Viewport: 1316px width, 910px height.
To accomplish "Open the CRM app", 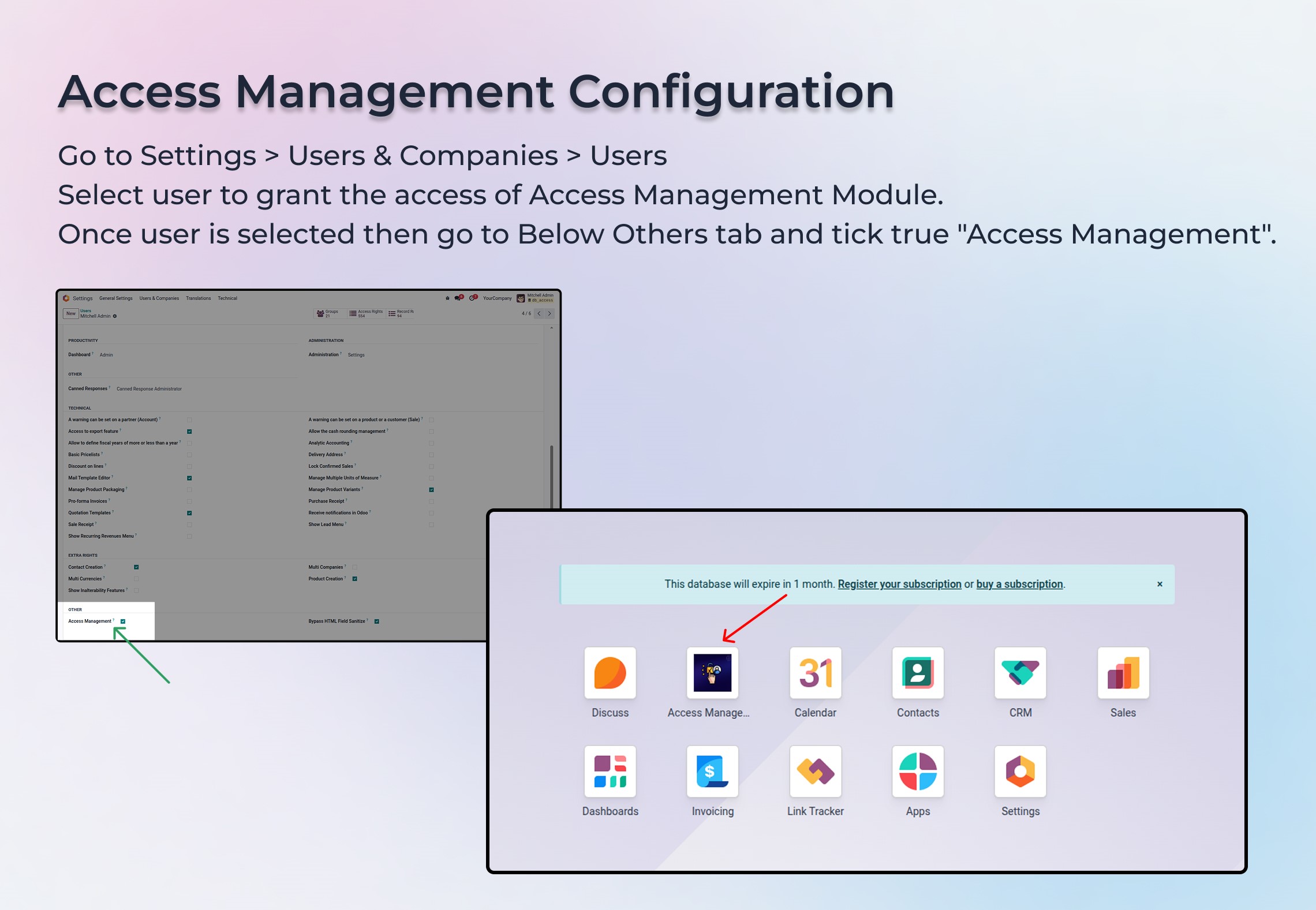I will click(1020, 673).
